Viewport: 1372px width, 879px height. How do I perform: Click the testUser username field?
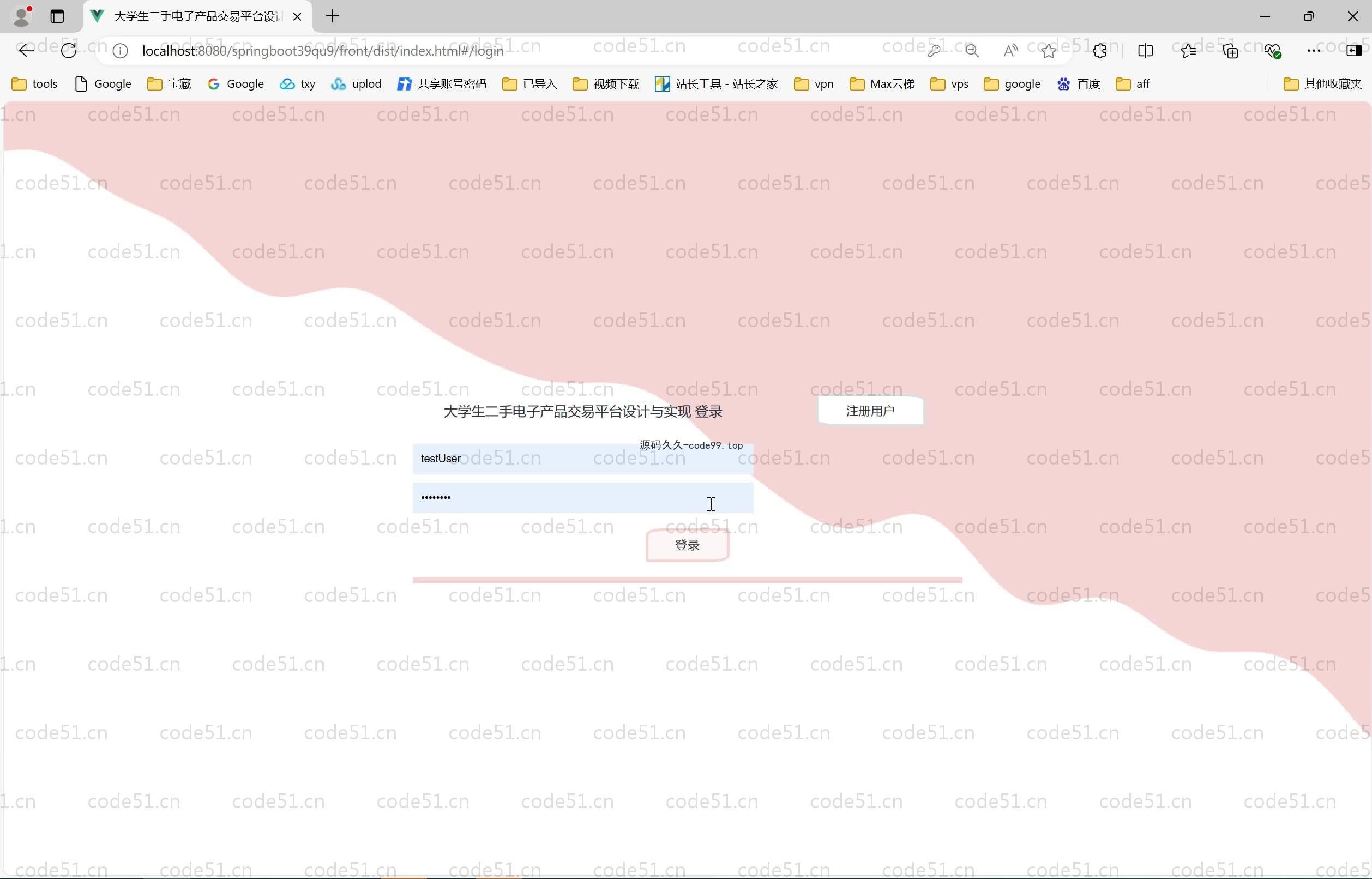coord(583,459)
